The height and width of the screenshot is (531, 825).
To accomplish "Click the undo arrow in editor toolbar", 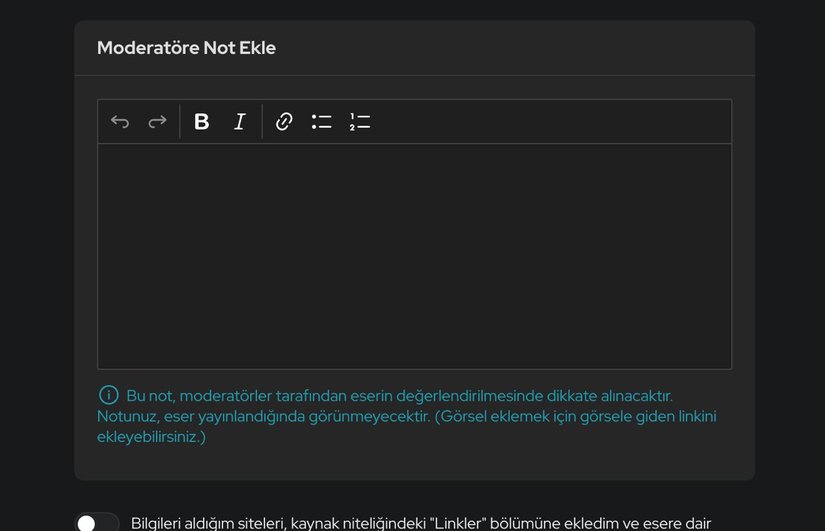I will [x=120, y=122].
